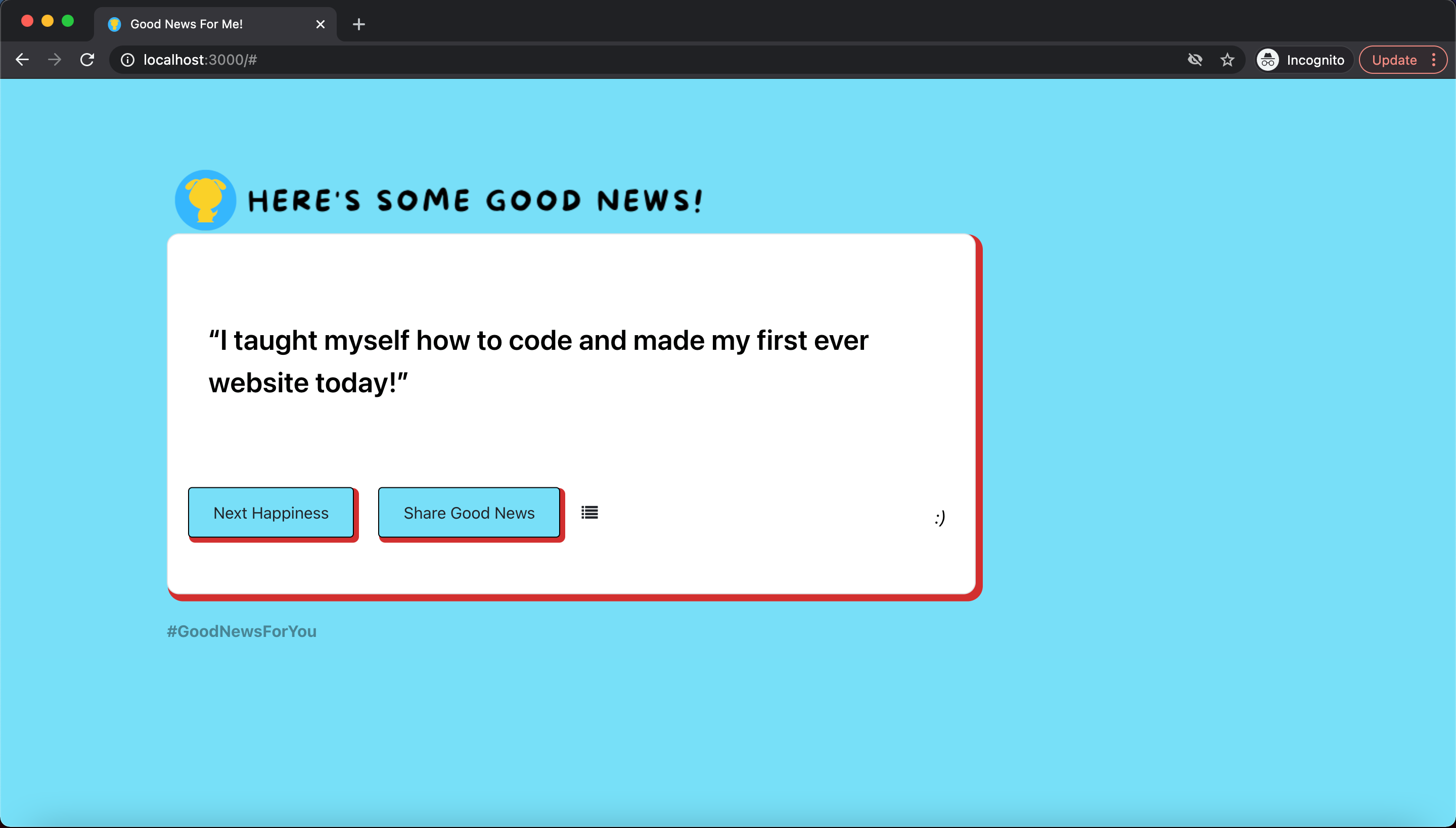Click the forward navigation arrow

click(x=55, y=59)
